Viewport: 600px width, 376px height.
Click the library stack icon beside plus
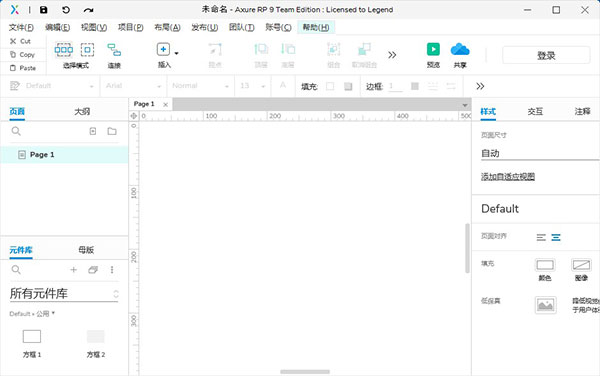(x=93, y=270)
